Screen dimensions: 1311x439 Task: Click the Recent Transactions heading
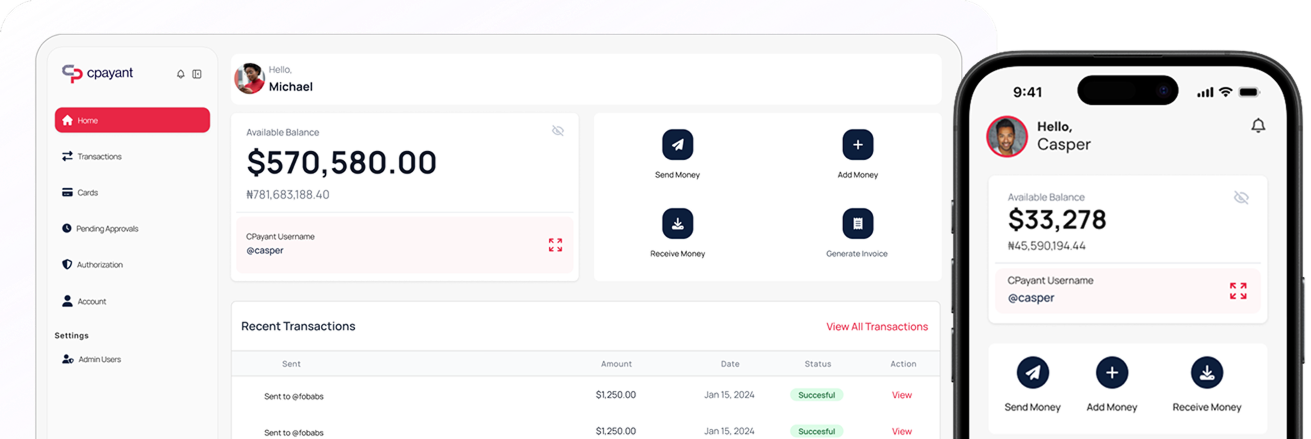pos(298,326)
